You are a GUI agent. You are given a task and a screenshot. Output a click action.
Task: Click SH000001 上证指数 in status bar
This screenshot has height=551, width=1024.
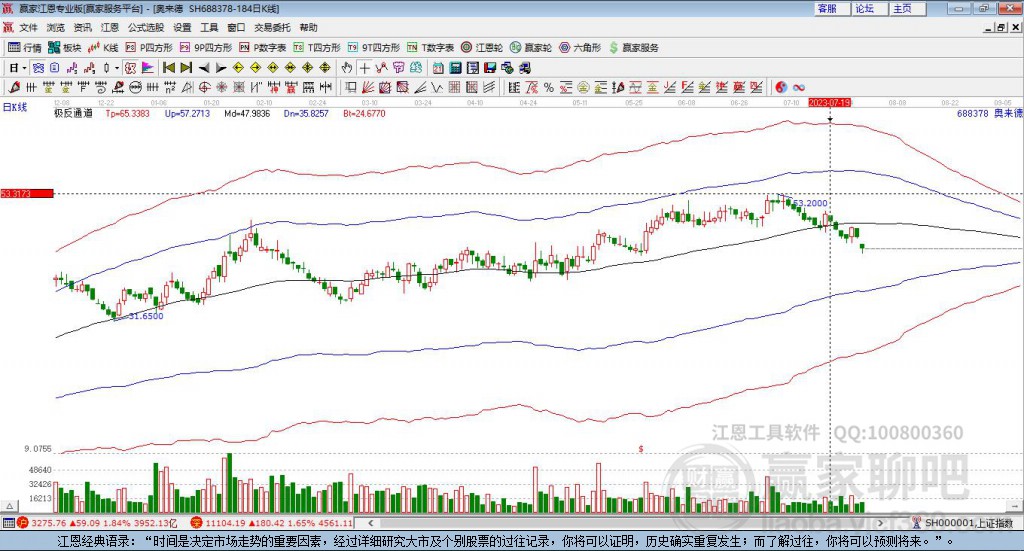coord(968,523)
